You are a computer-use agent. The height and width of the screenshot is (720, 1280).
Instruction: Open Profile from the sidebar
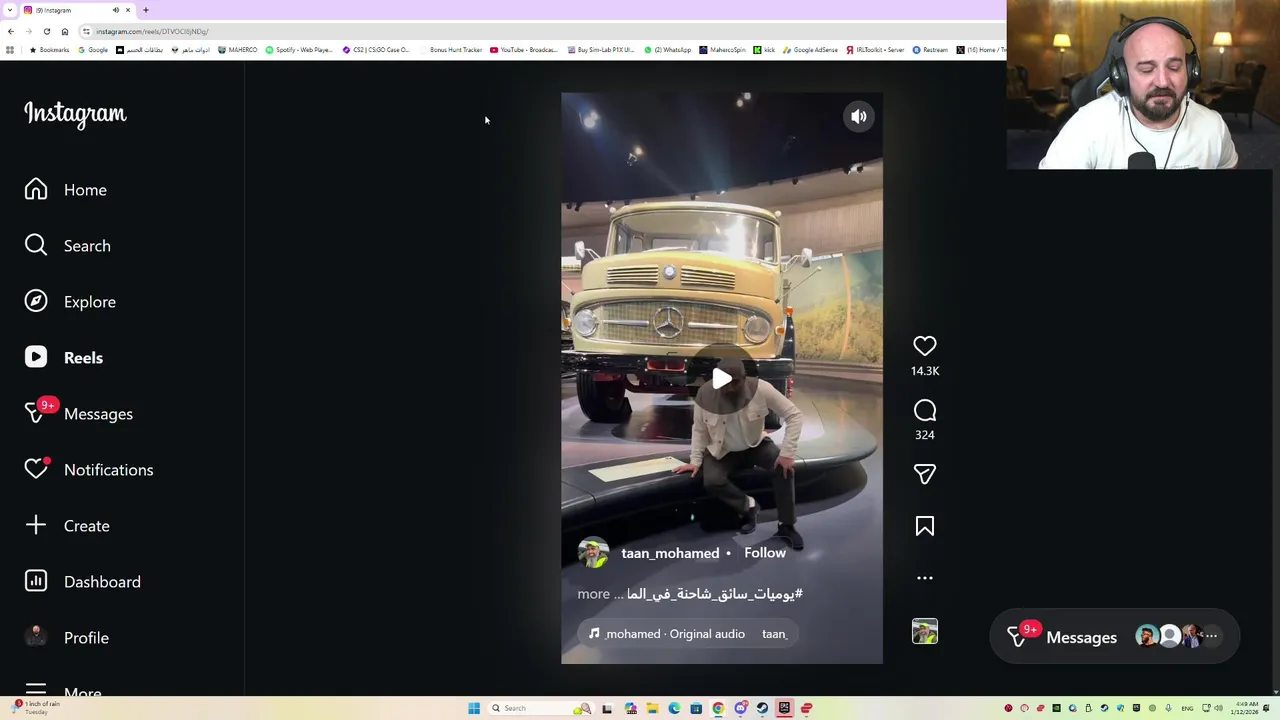point(66,638)
